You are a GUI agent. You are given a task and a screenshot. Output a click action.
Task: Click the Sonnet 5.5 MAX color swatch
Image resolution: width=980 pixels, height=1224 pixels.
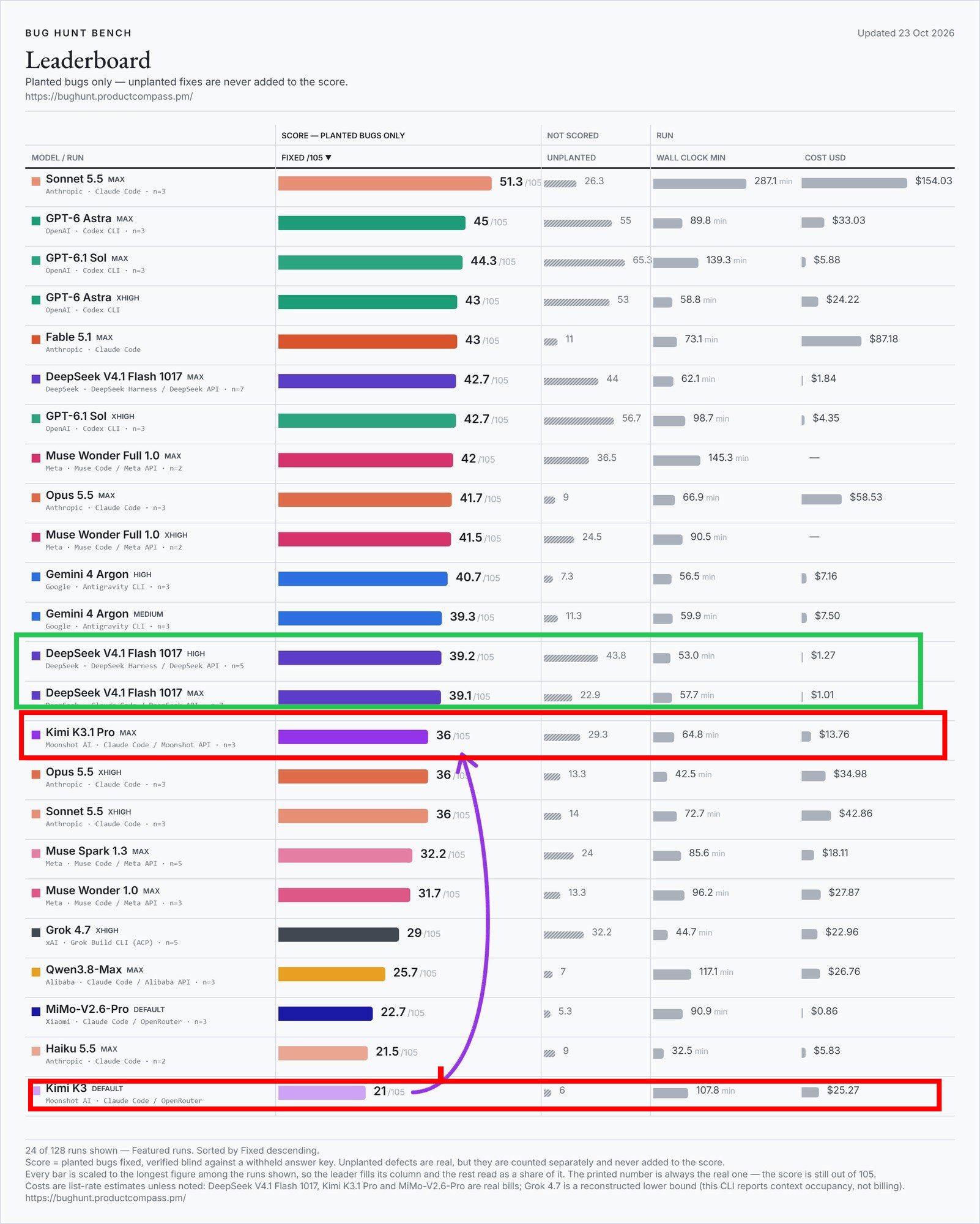36,181
